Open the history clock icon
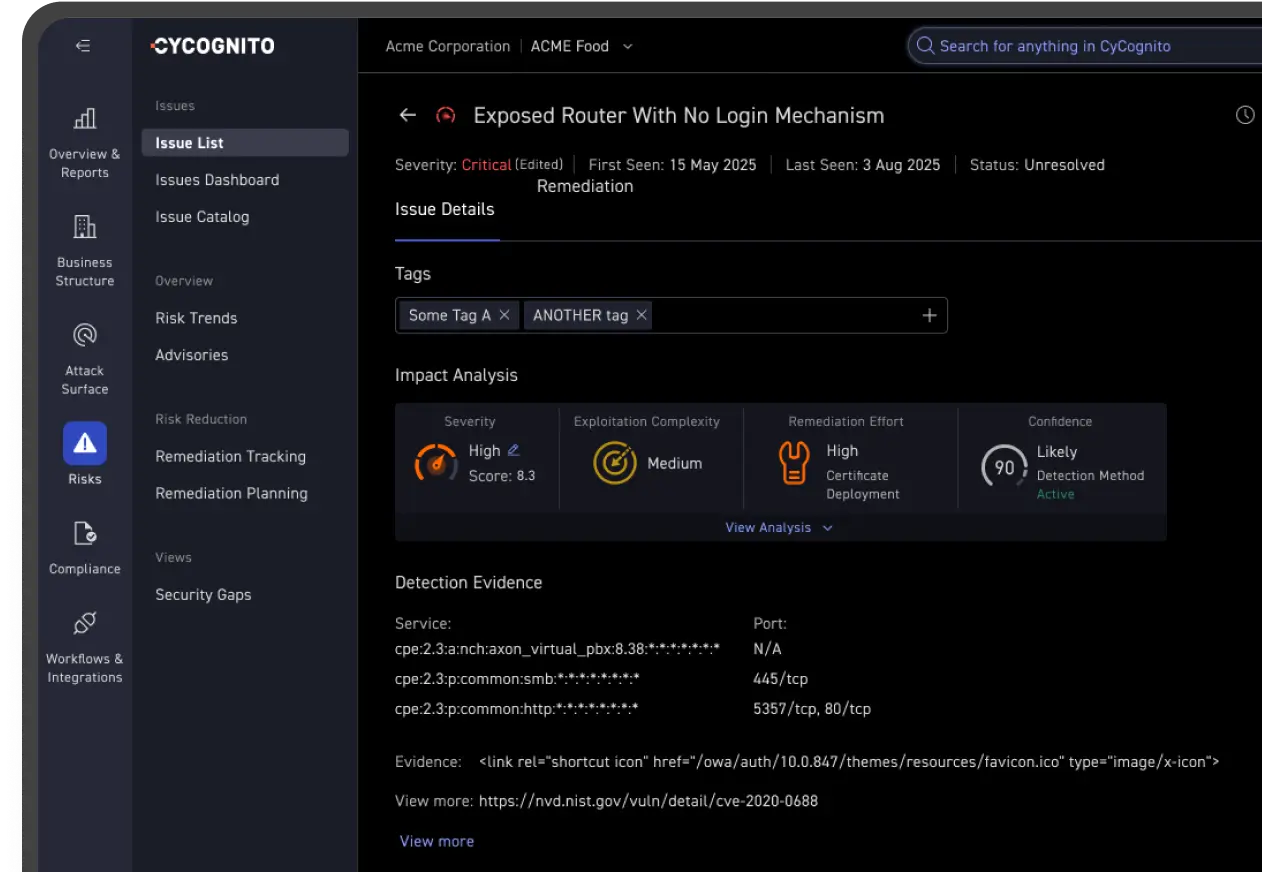1262x872 pixels. pyautogui.click(x=1245, y=115)
